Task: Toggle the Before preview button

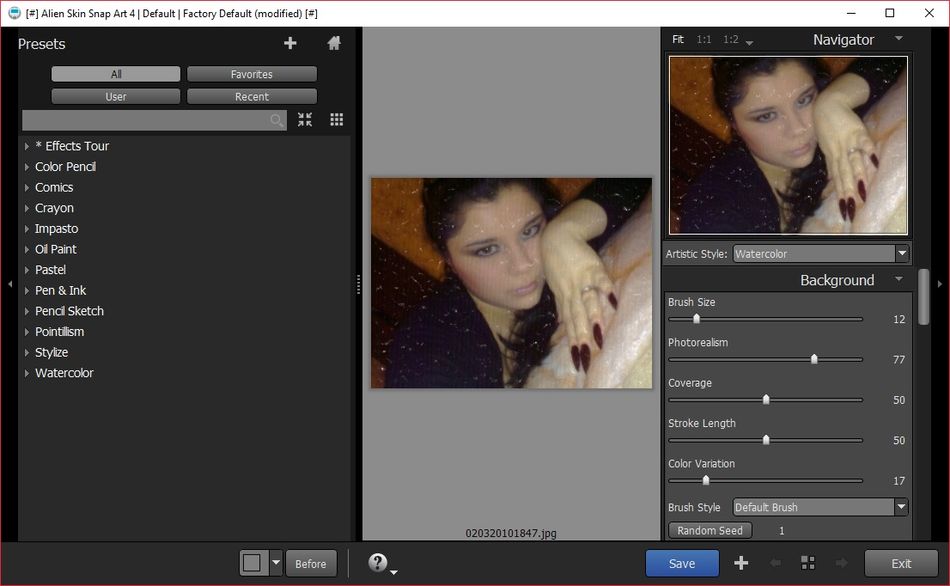Action: [311, 563]
